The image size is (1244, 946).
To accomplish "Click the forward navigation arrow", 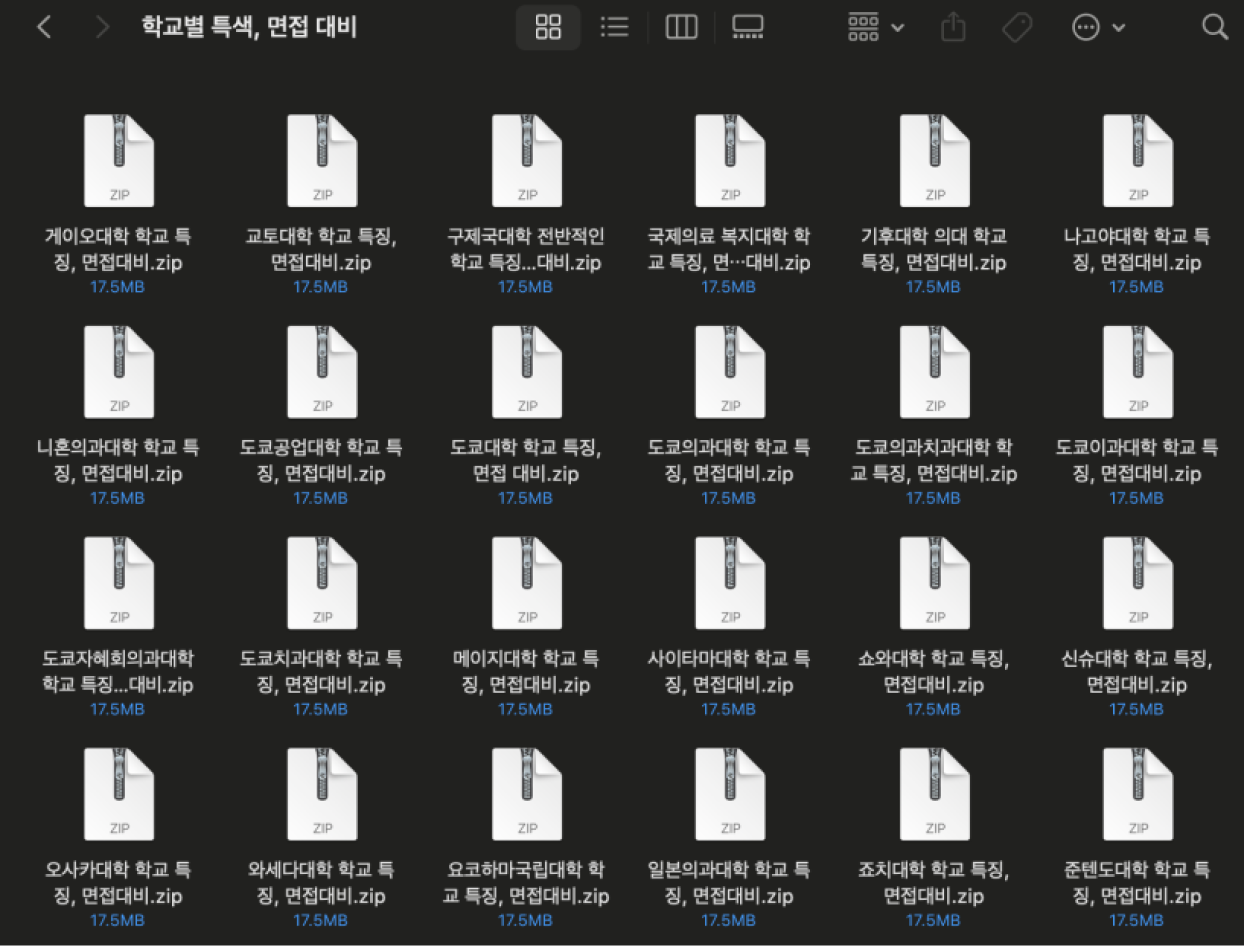I will click(101, 27).
